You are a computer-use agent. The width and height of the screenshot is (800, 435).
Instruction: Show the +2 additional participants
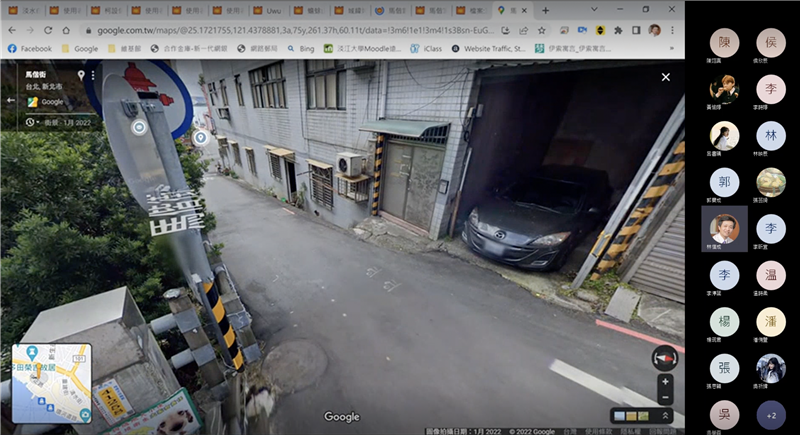pyautogui.click(x=770, y=415)
